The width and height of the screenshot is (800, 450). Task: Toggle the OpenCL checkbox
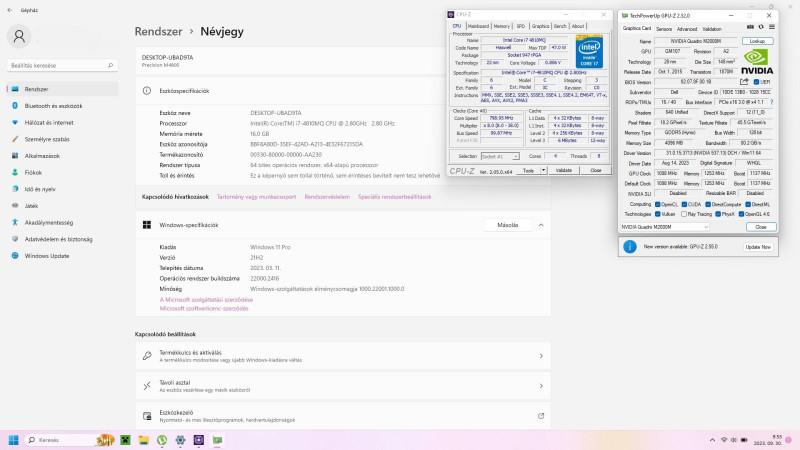tap(658, 204)
